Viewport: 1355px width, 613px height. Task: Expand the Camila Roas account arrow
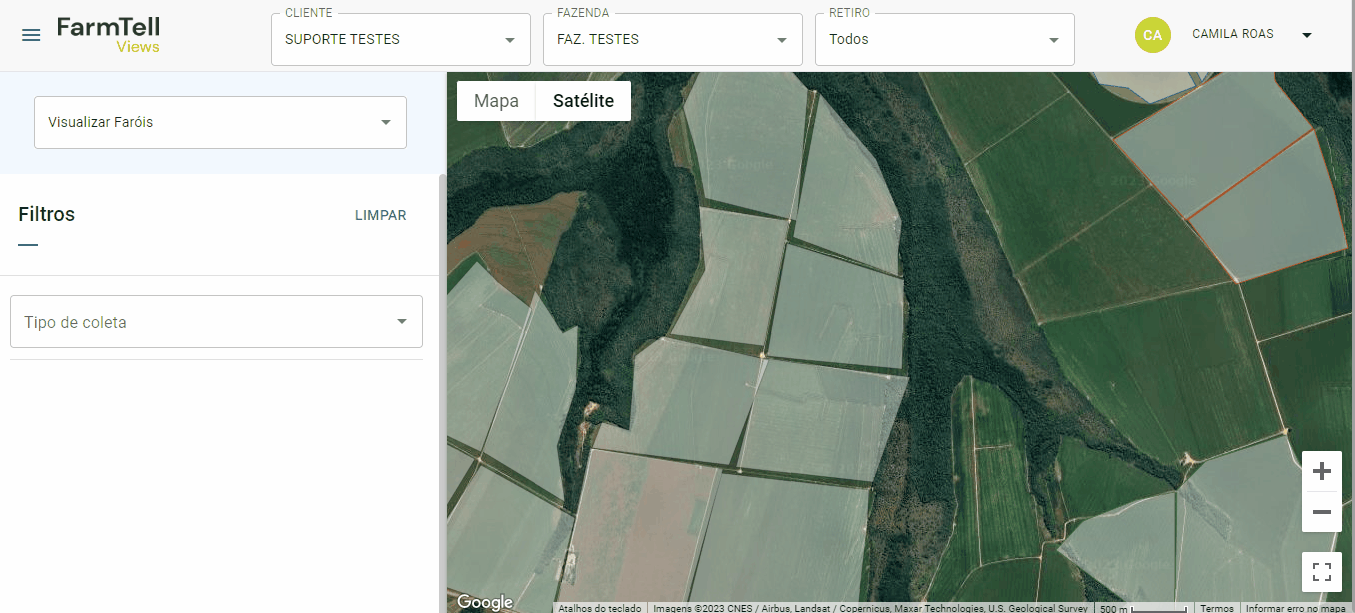click(x=1306, y=35)
